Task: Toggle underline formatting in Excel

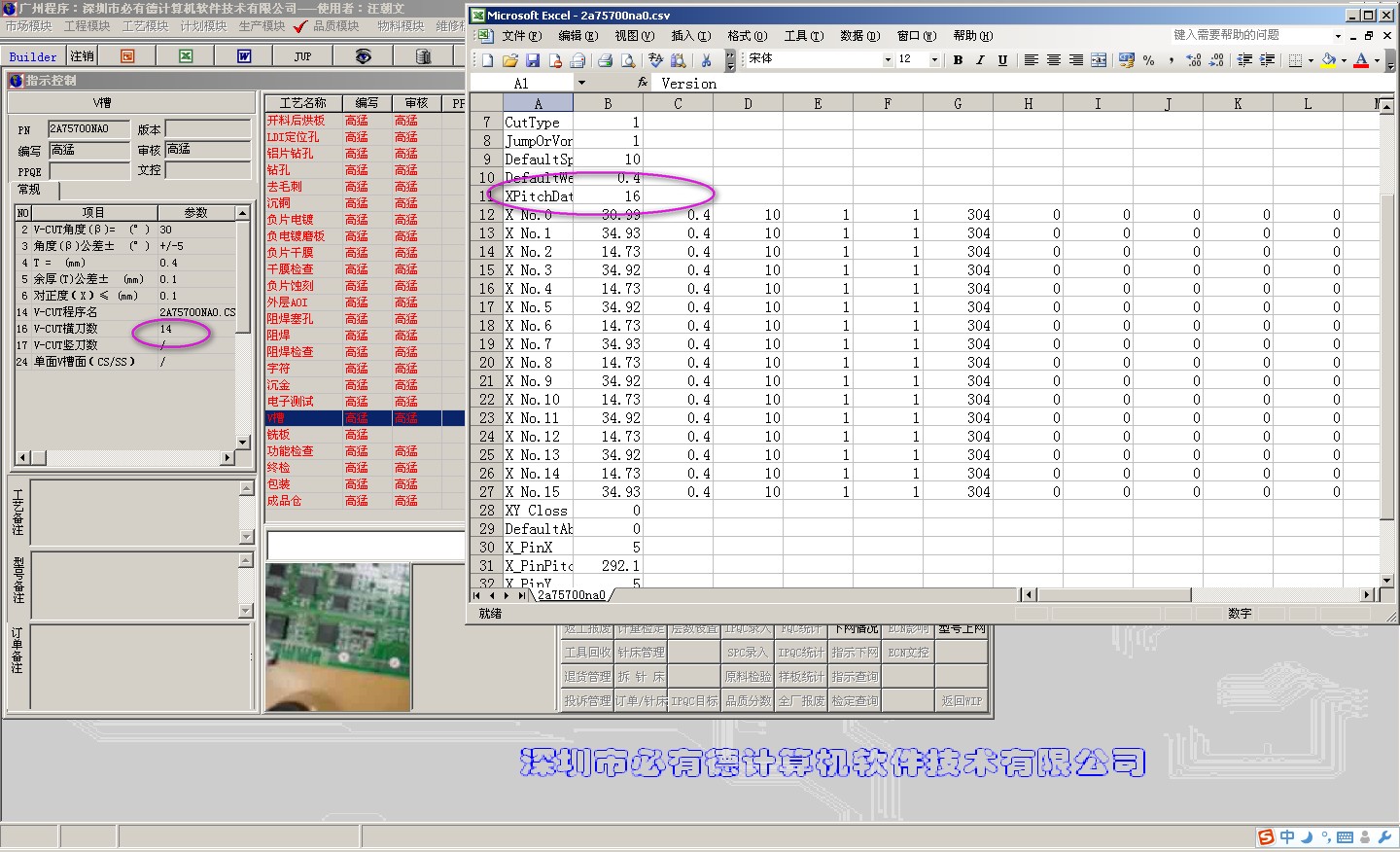Action: pyautogui.click(x=1002, y=60)
